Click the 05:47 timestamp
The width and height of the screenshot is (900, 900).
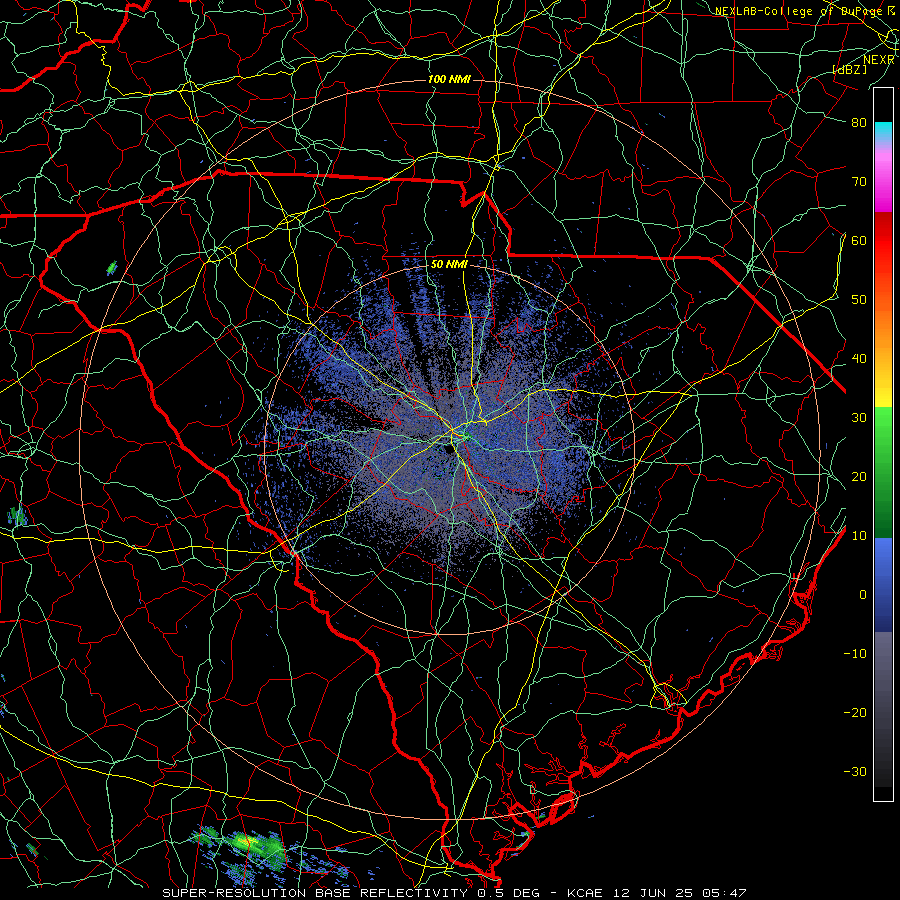click(x=726, y=893)
